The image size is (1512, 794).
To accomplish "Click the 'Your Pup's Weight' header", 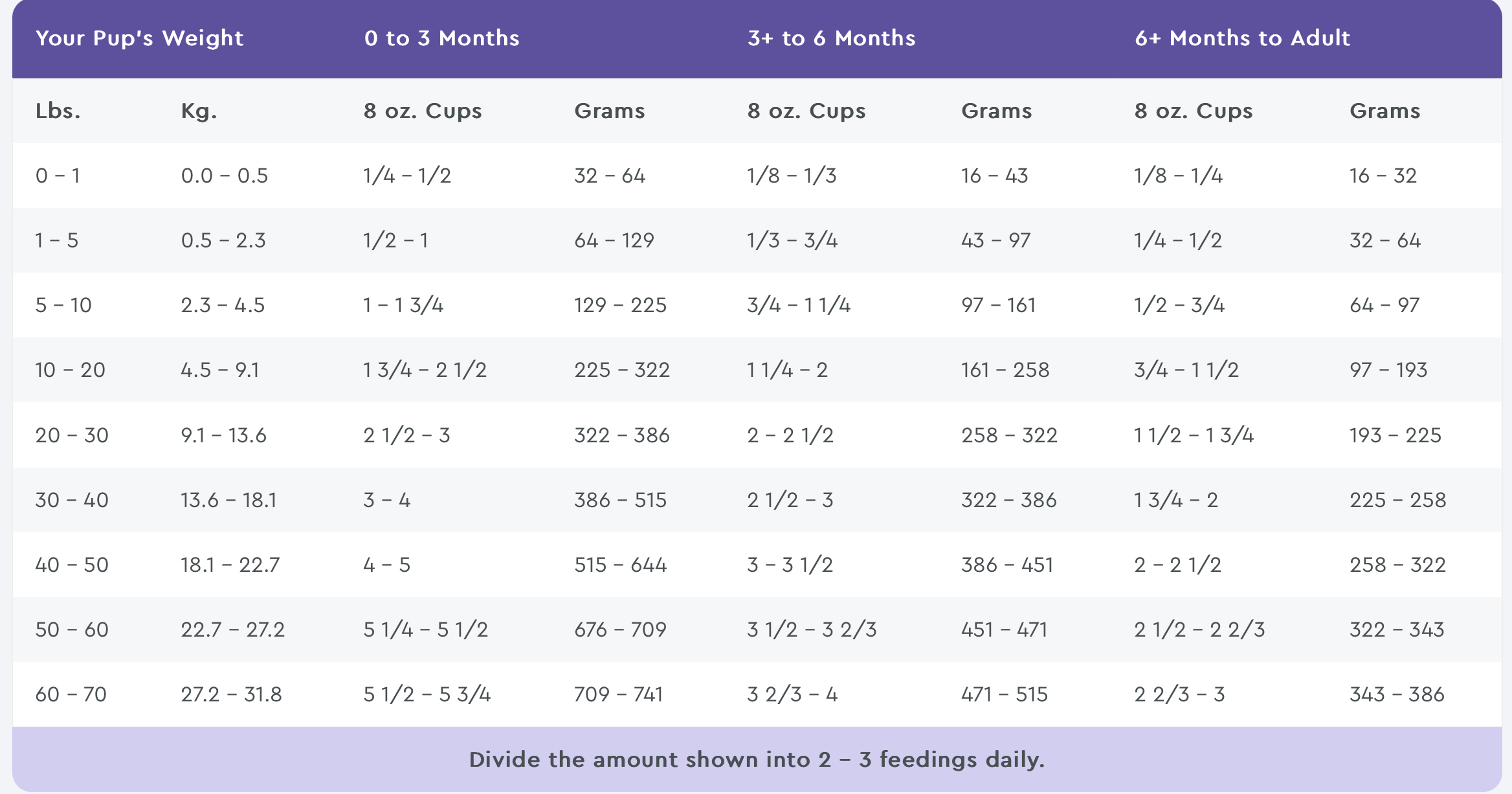I will [139, 38].
